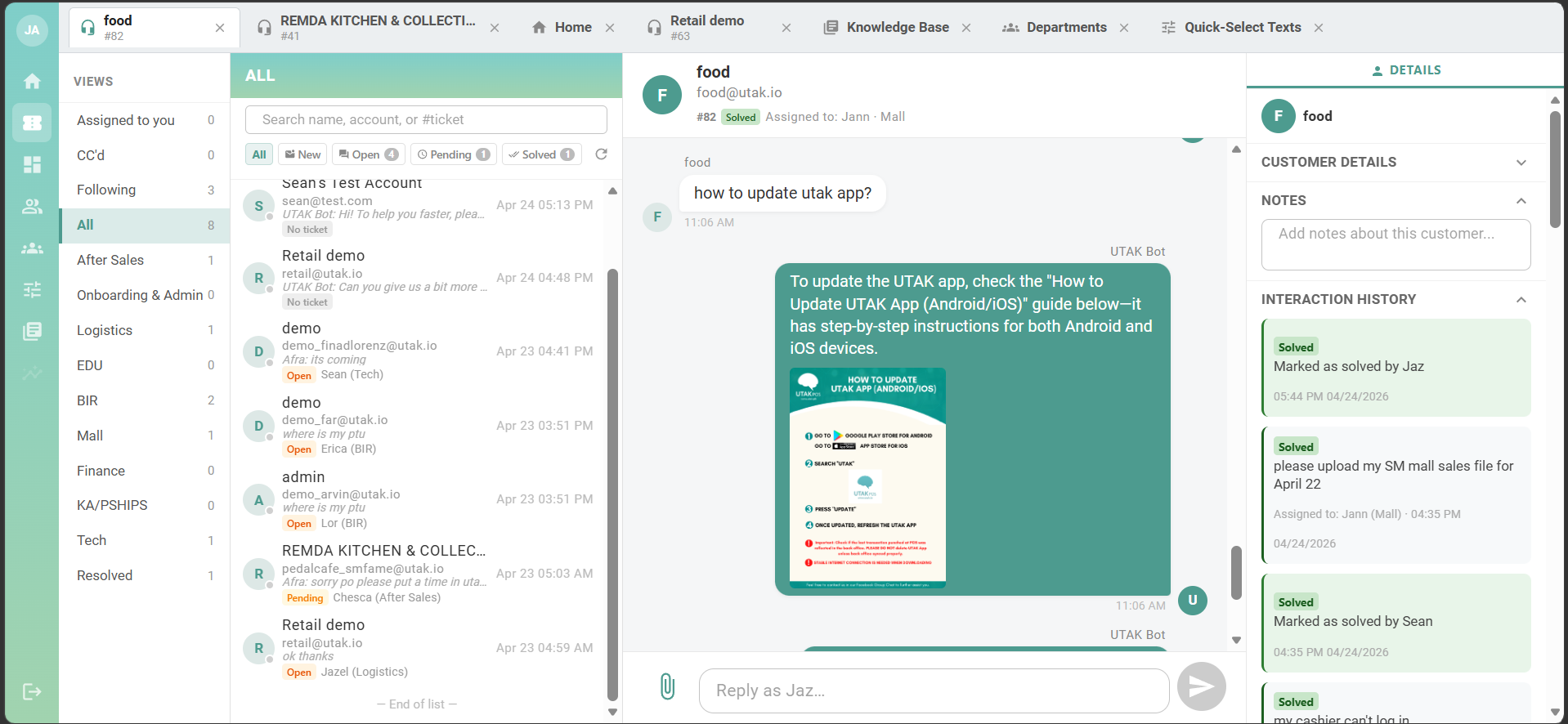Screen dimensions: 1568x724
Task: Click the chat messages scrollbar thumb
Action: 1236,573
